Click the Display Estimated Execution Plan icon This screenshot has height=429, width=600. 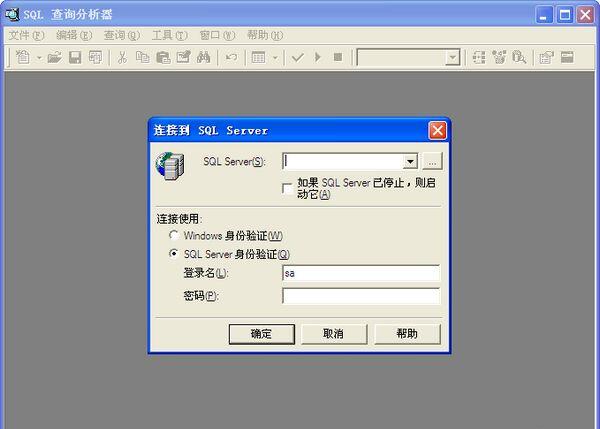point(479,58)
